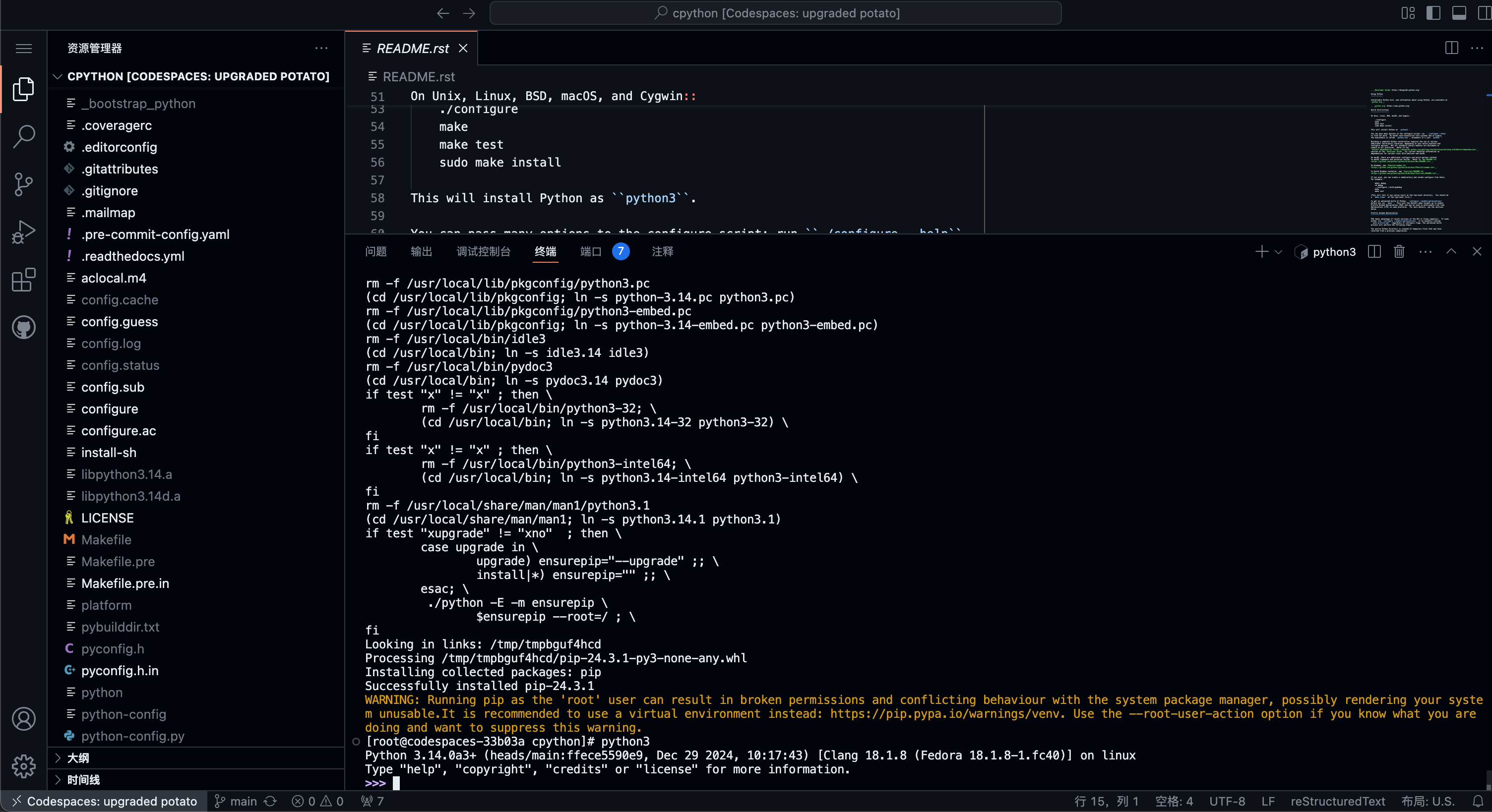Maximize panel size with the chevron-up
Image resolution: width=1492 pixels, height=812 pixels.
pyautogui.click(x=1451, y=251)
